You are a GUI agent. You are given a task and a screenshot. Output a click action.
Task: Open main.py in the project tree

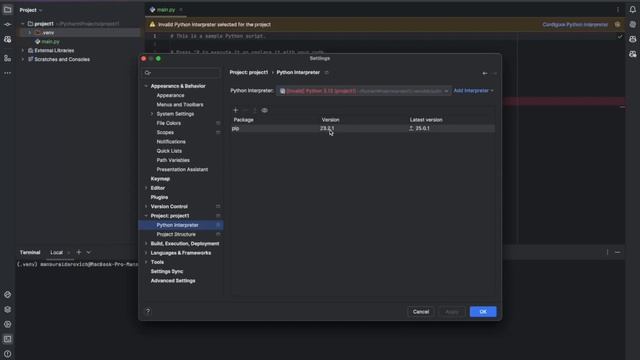(x=50, y=42)
